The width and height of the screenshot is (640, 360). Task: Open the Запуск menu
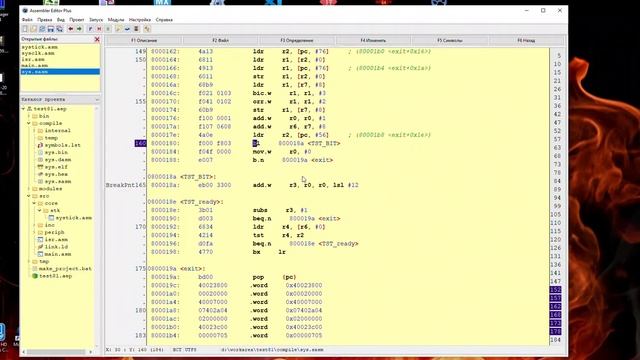point(96,20)
